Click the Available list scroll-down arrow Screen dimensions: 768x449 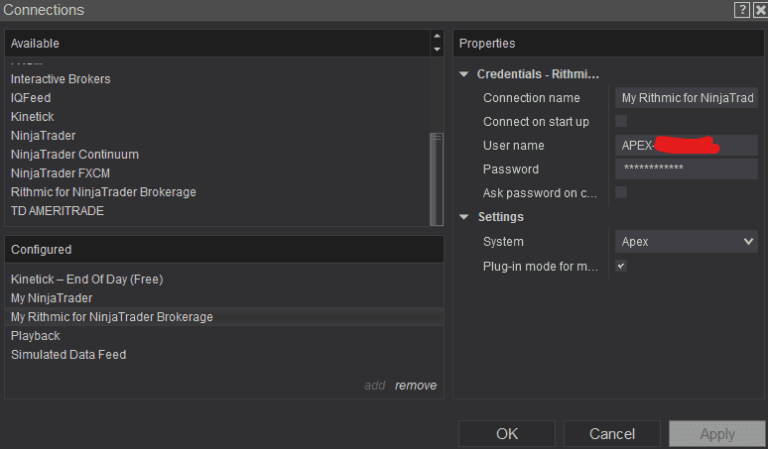coord(437,49)
